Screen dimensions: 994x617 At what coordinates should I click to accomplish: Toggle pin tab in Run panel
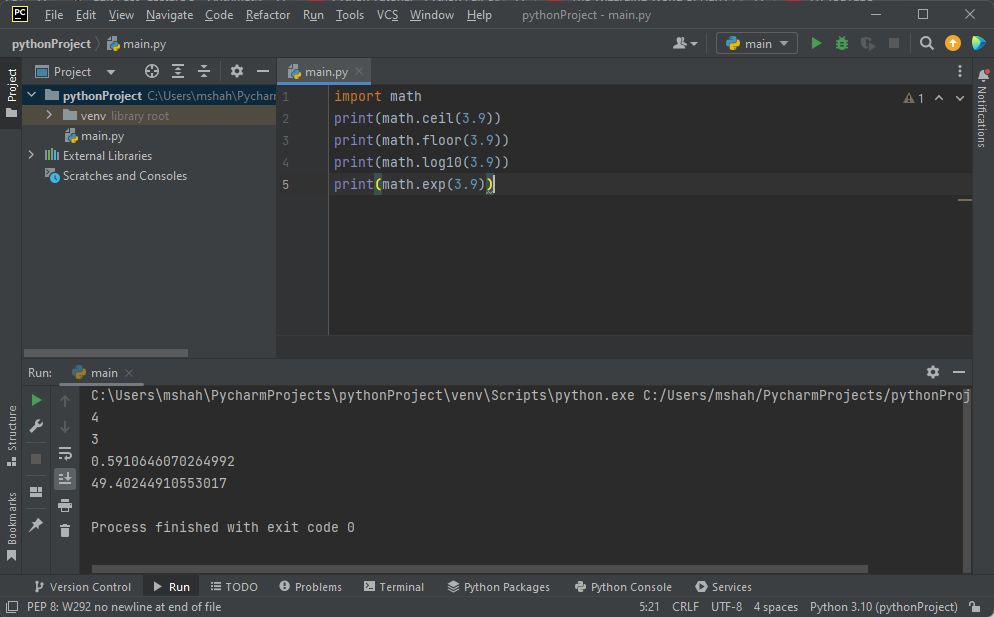(x=37, y=524)
